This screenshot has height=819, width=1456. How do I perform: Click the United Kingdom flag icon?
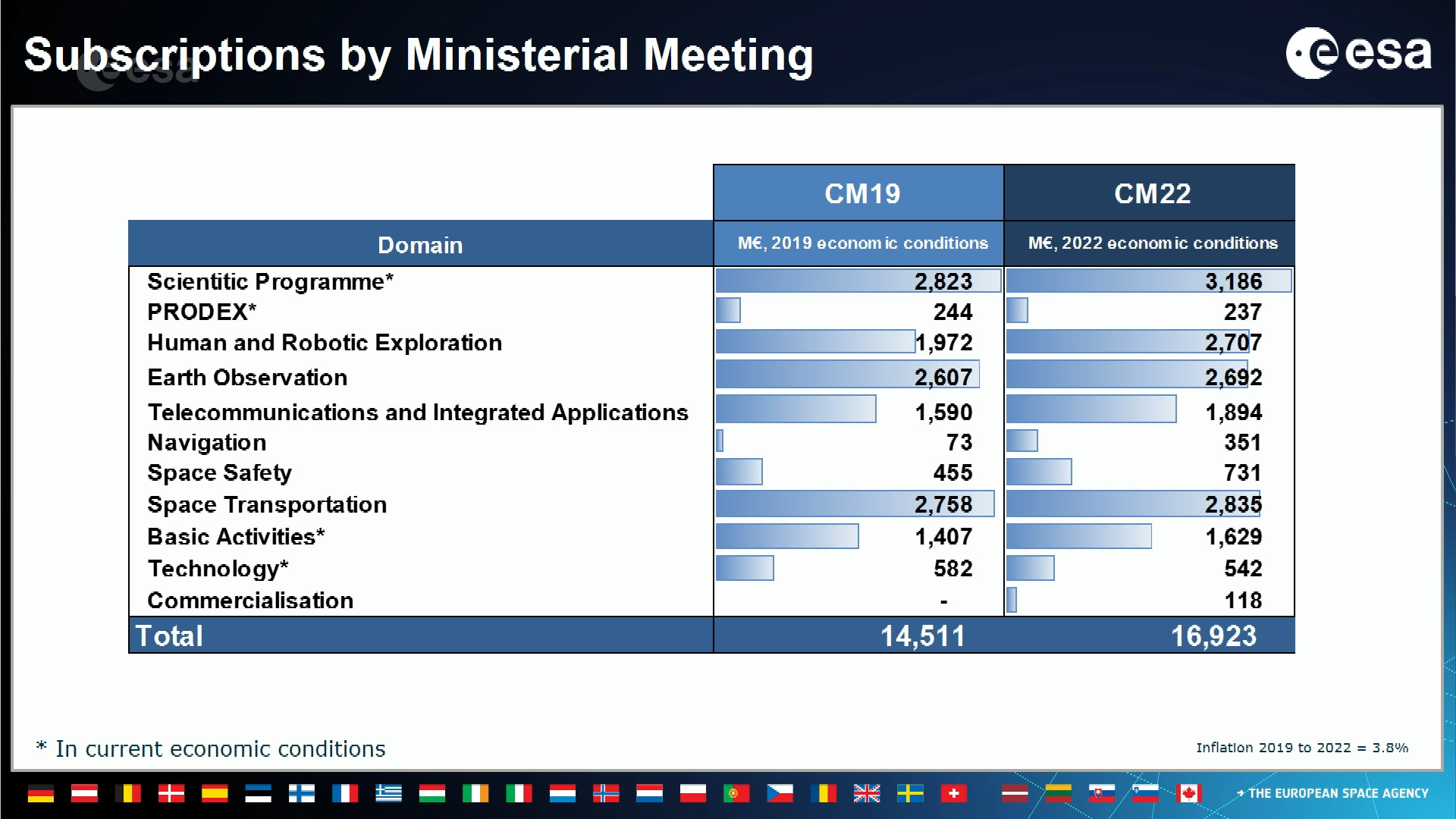(x=867, y=793)
